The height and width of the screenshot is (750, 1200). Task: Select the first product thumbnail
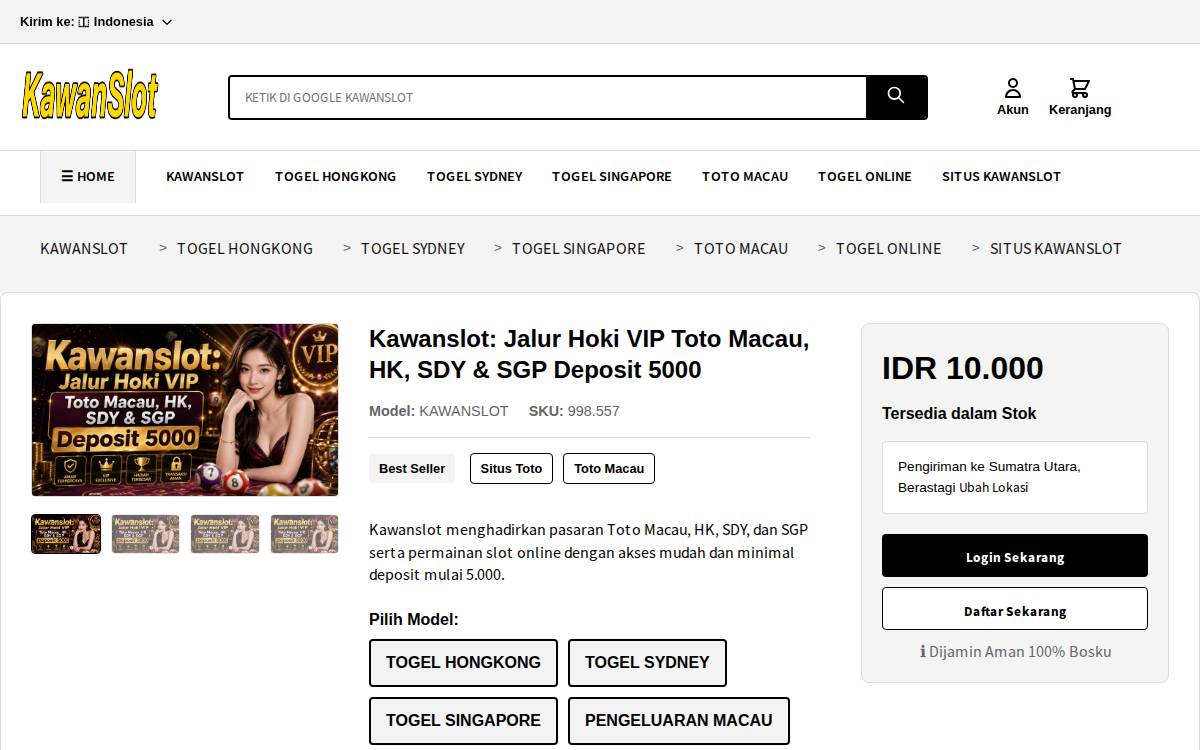tap(66, 534)
